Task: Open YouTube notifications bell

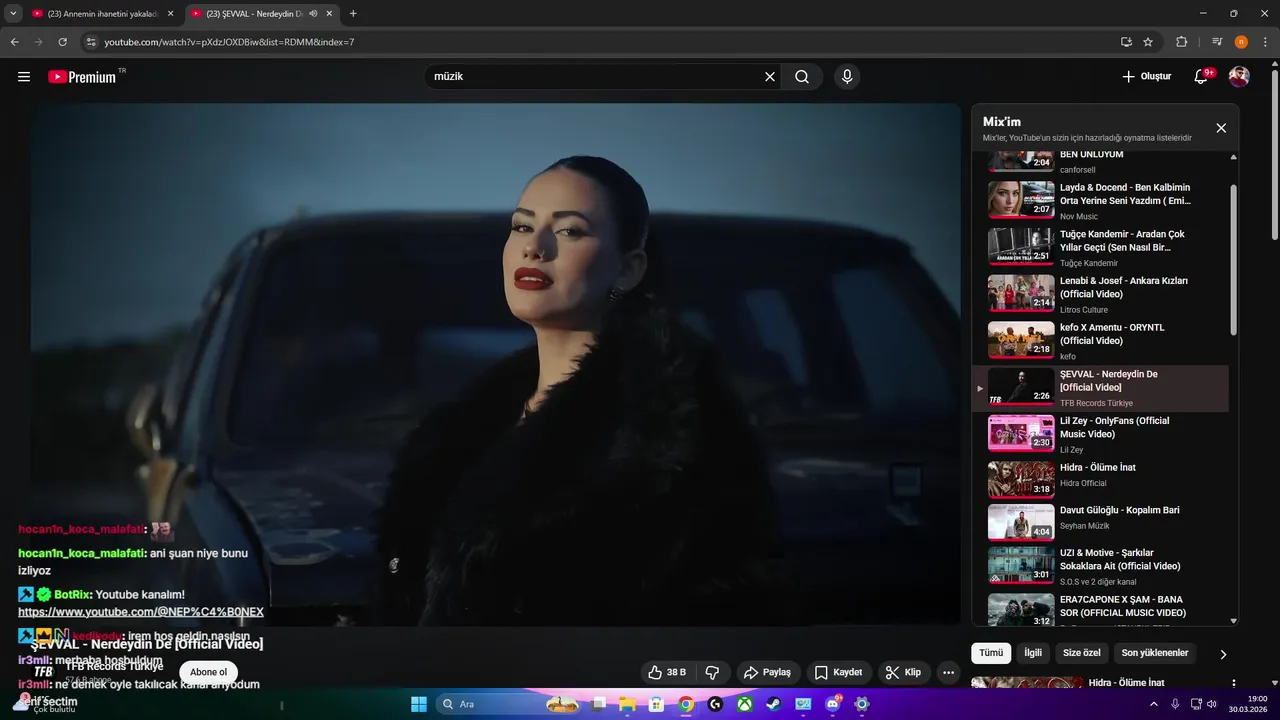Action: [x=1202, y=77]
